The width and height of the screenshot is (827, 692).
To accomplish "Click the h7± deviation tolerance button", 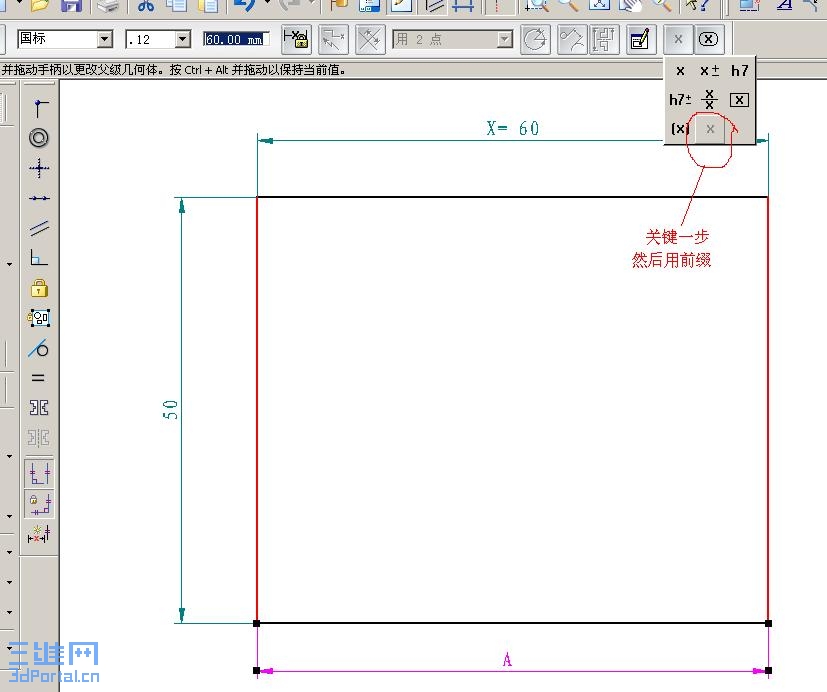I will coord(680,100).
